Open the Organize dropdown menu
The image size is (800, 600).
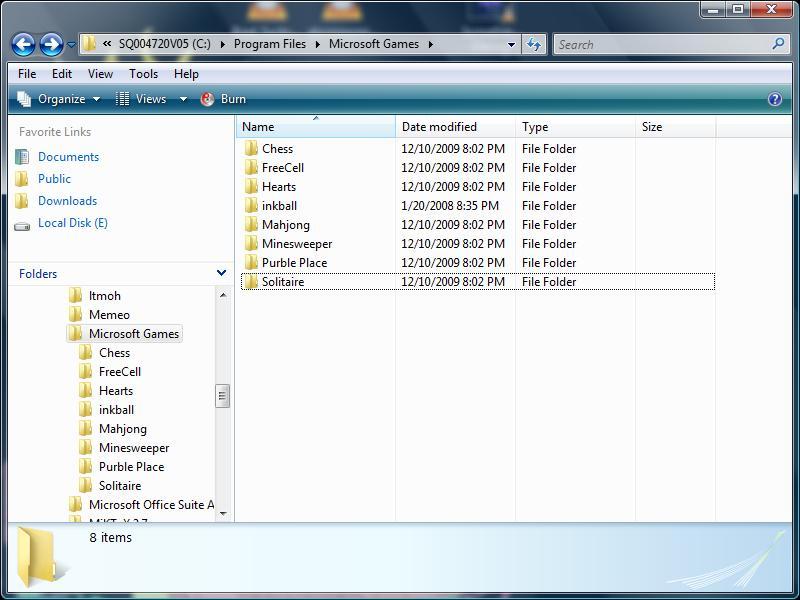(60, 99)
